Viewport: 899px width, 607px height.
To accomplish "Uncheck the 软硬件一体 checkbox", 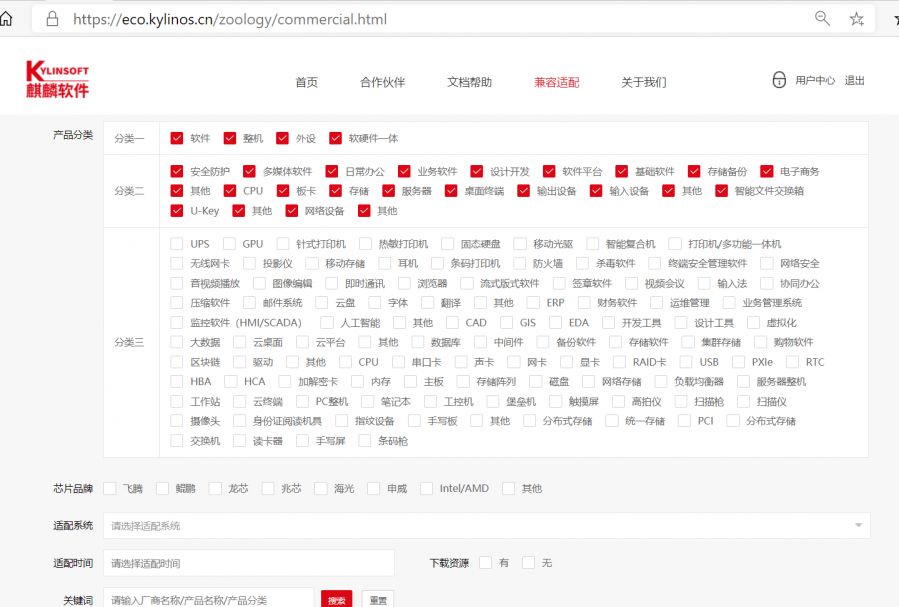I will click(335, 138).
